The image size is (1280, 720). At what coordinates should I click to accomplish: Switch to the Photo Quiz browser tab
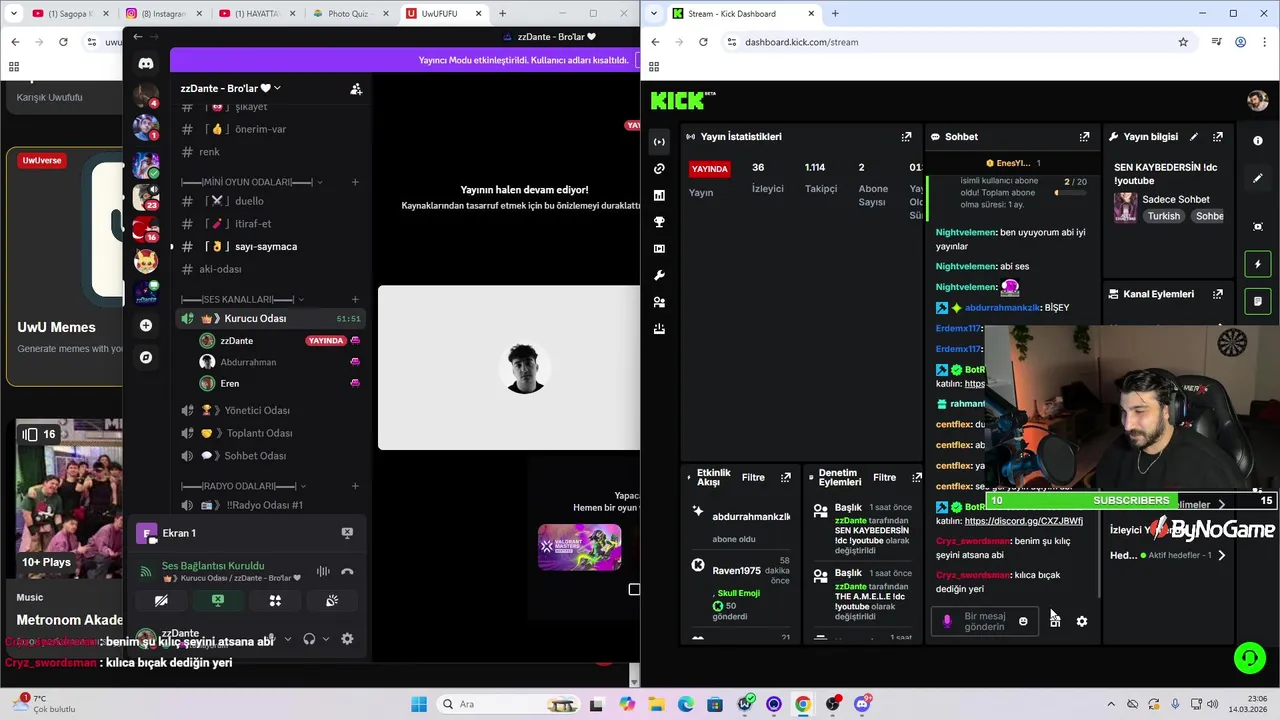[350, 14]
